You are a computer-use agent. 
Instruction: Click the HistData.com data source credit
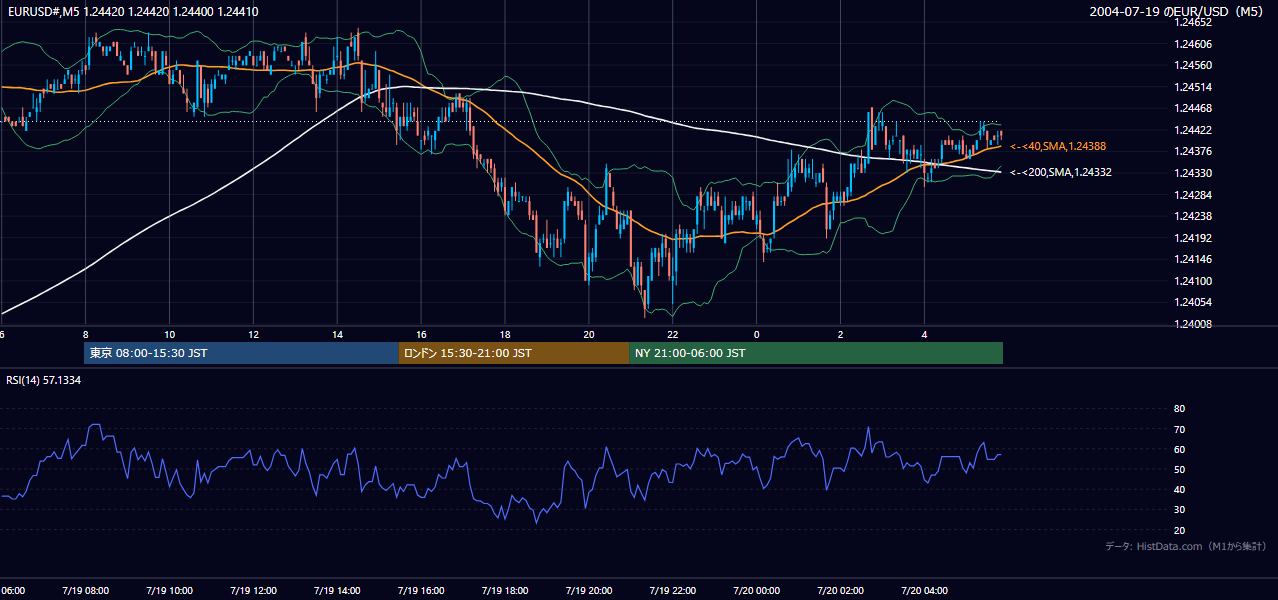click(1186, 546)
